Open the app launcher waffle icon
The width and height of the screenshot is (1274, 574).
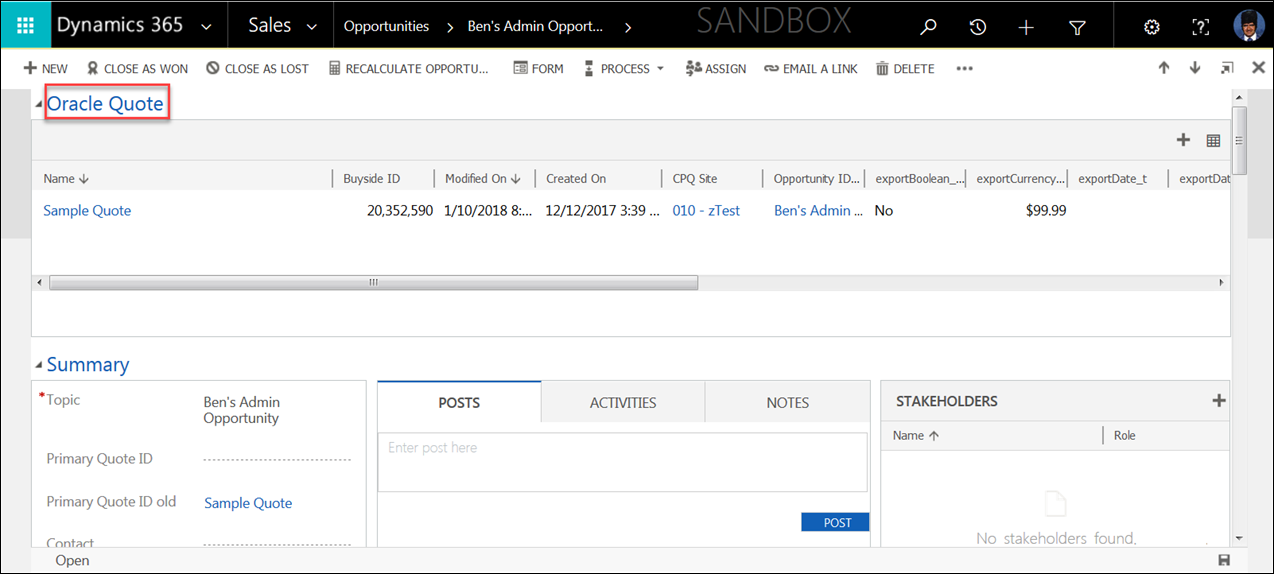coord(25,26)
